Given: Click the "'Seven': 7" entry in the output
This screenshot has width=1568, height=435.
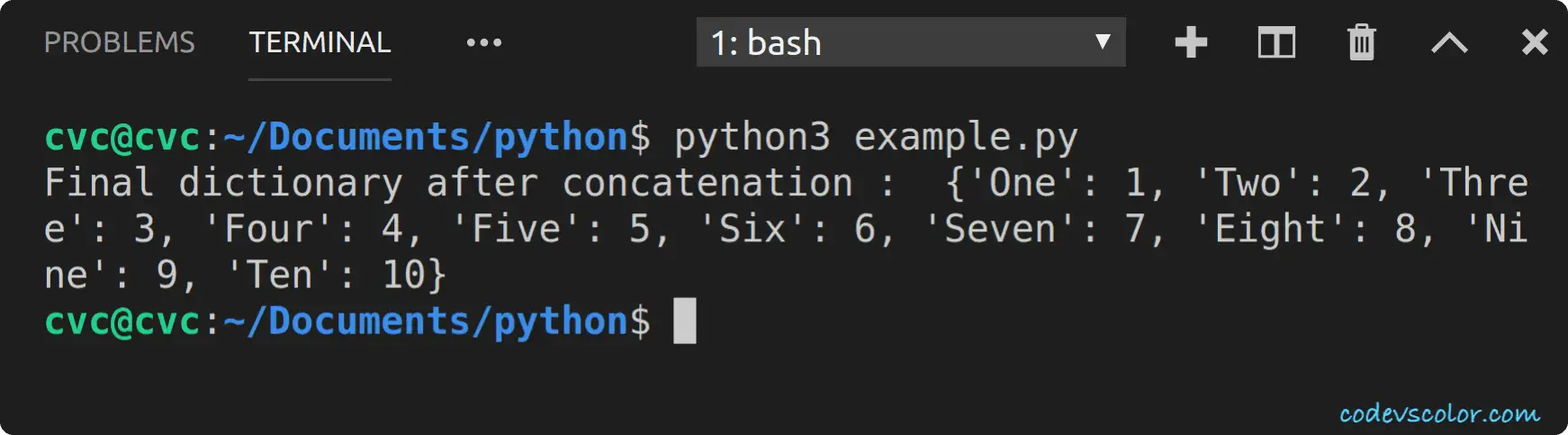Looking at the screenshot, I should click(1033, 229).
